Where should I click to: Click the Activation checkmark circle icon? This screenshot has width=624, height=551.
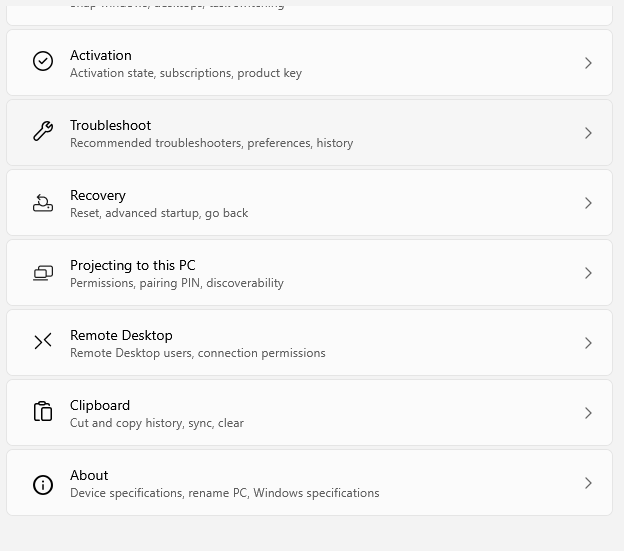point(43,61)
